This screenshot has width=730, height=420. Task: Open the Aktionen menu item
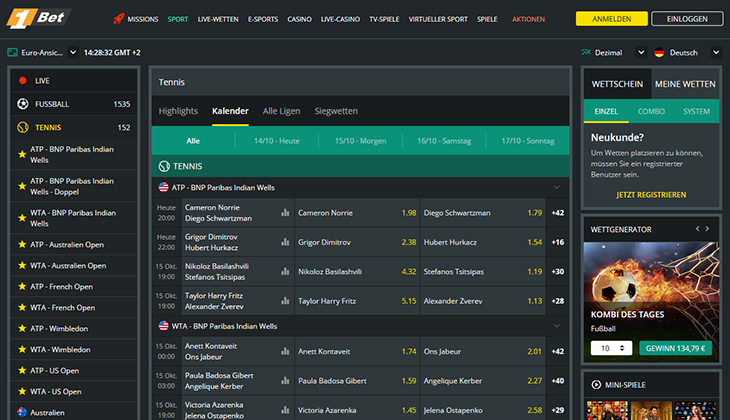click(528, 19)
